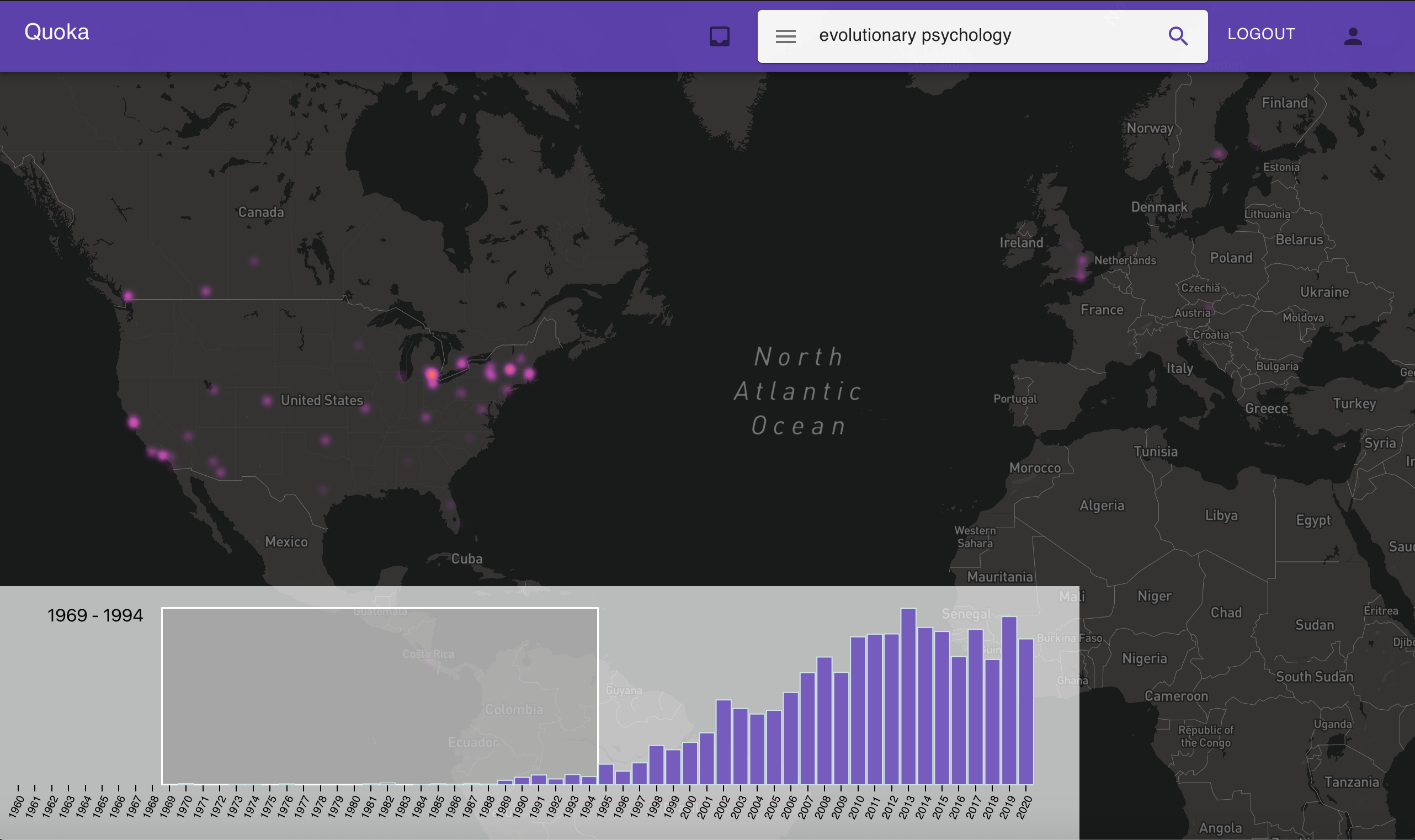Click the 'Poland' map label
Screen dimensions: 1415x840
coord(1231,258)
